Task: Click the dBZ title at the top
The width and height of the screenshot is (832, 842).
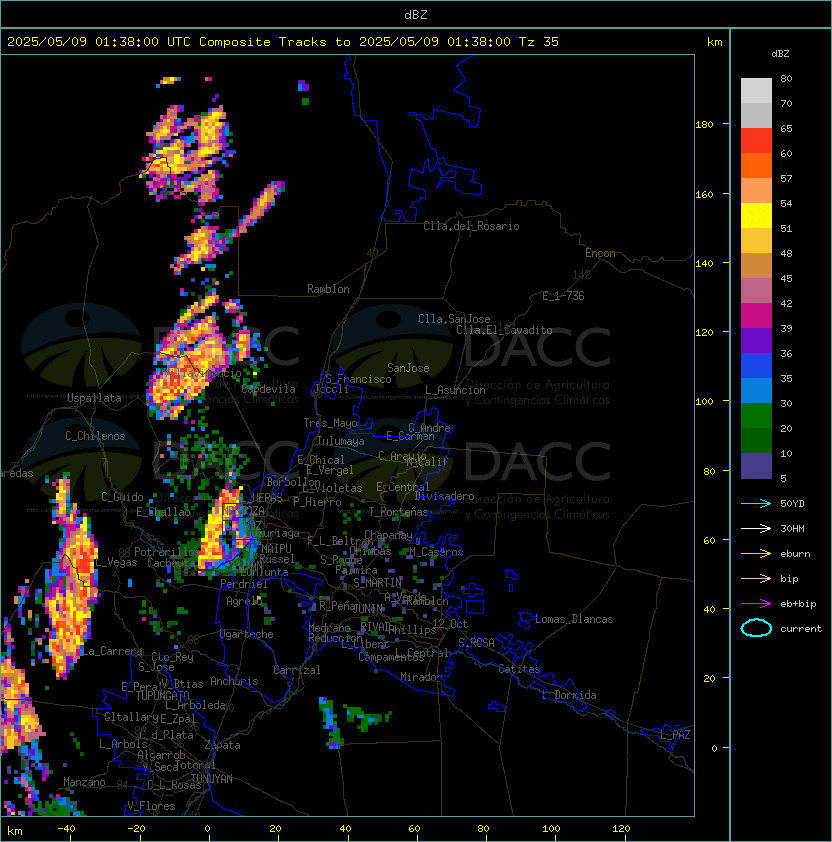Action: [x=416, y=14]
